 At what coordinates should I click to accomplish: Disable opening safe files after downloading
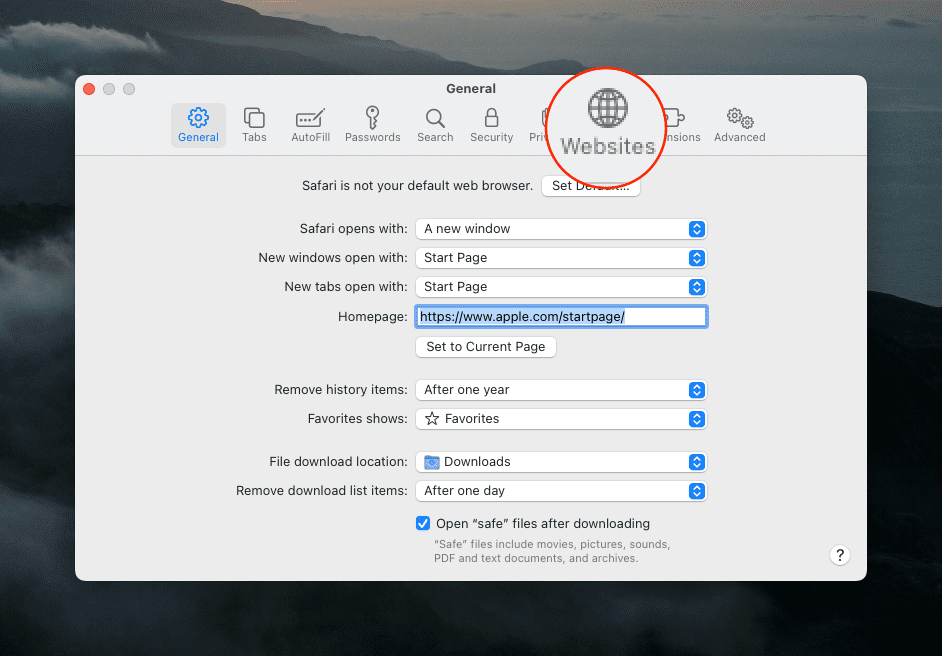point(422,523)
